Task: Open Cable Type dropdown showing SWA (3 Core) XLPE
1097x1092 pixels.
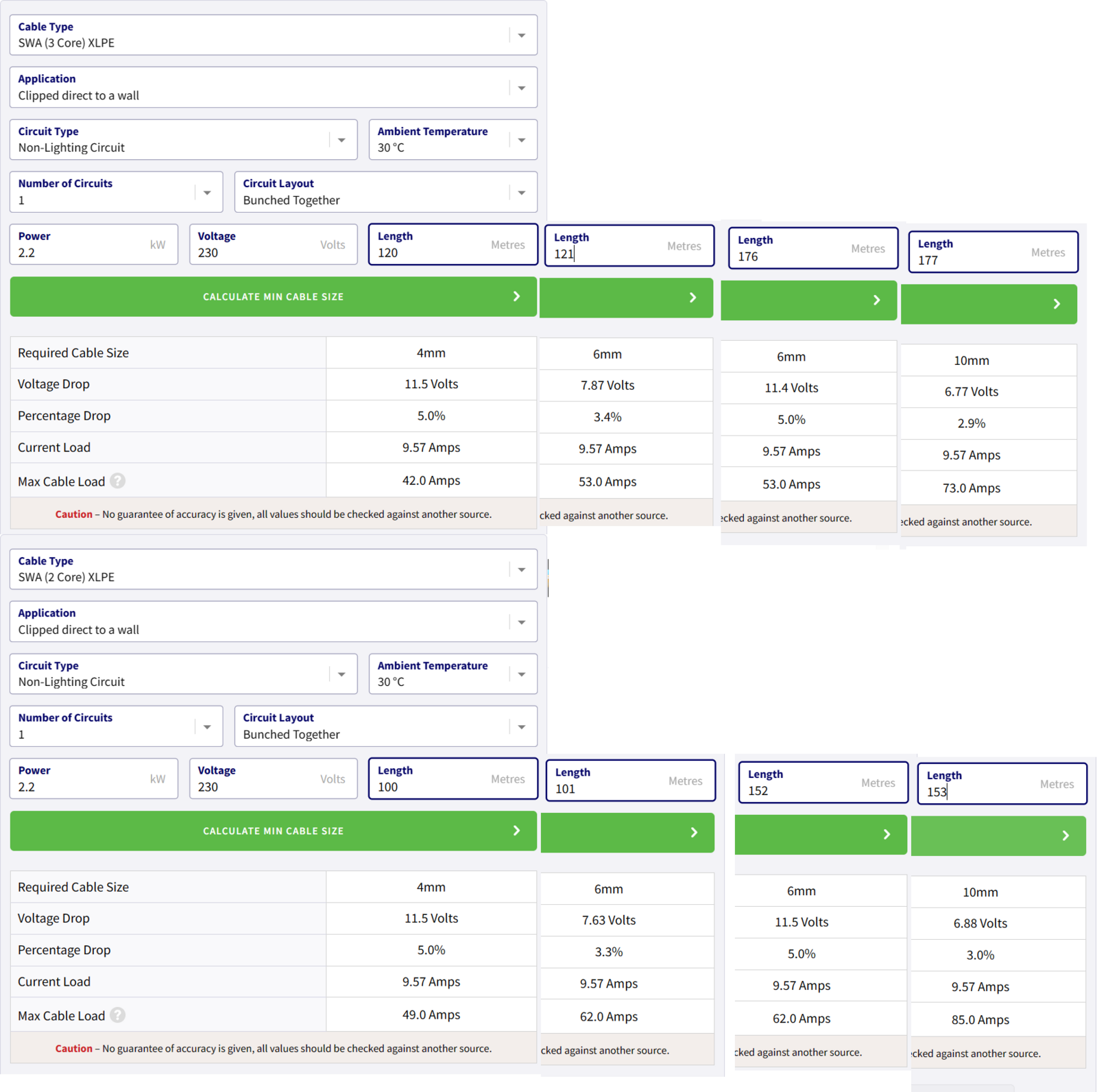Action: click(x=273, y=35)
